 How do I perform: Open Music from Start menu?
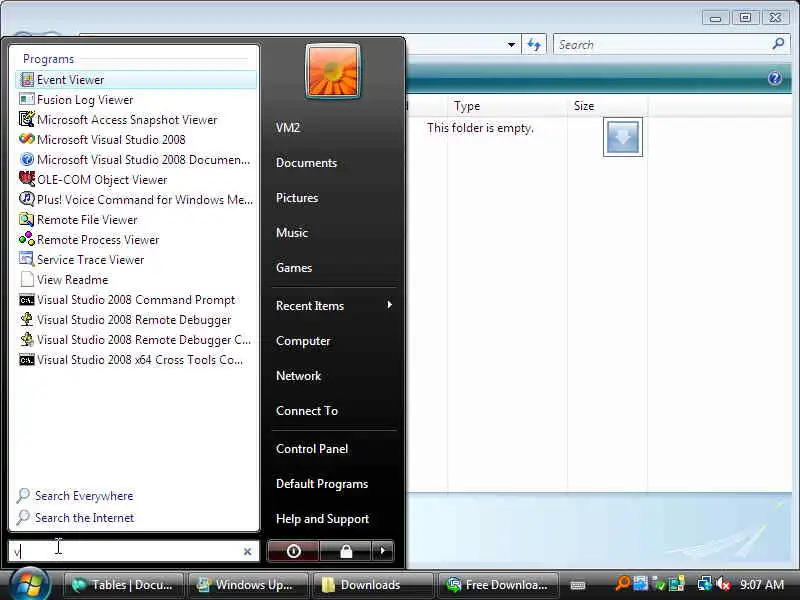point(292,233)
